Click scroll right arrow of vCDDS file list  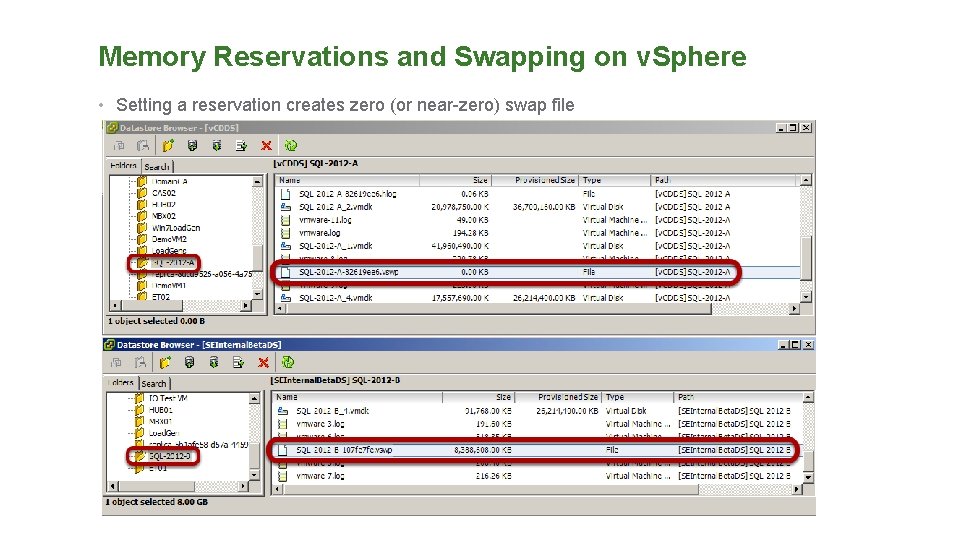(x=794, y=309)
